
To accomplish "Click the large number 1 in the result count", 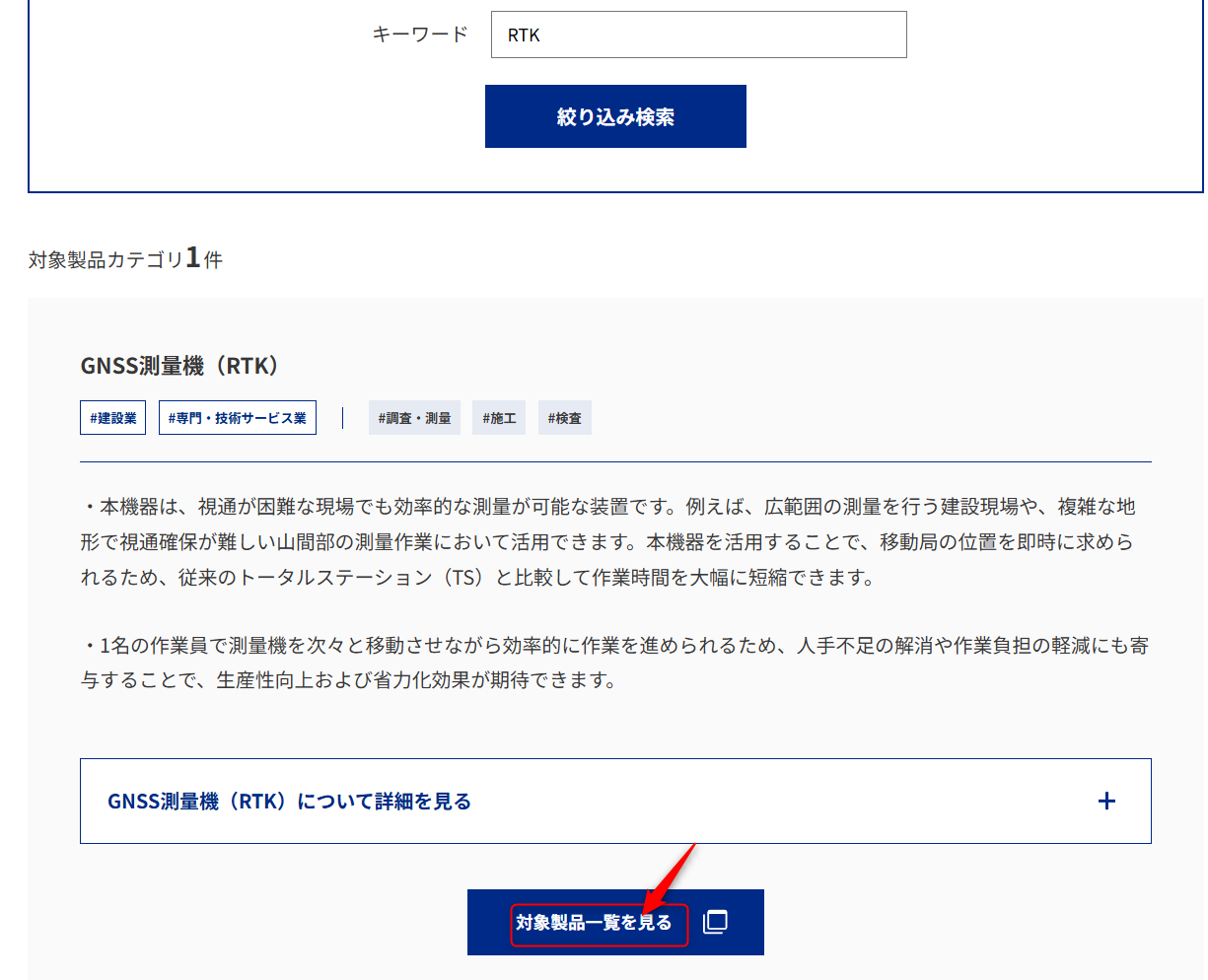I will click(x=193, y=257).
